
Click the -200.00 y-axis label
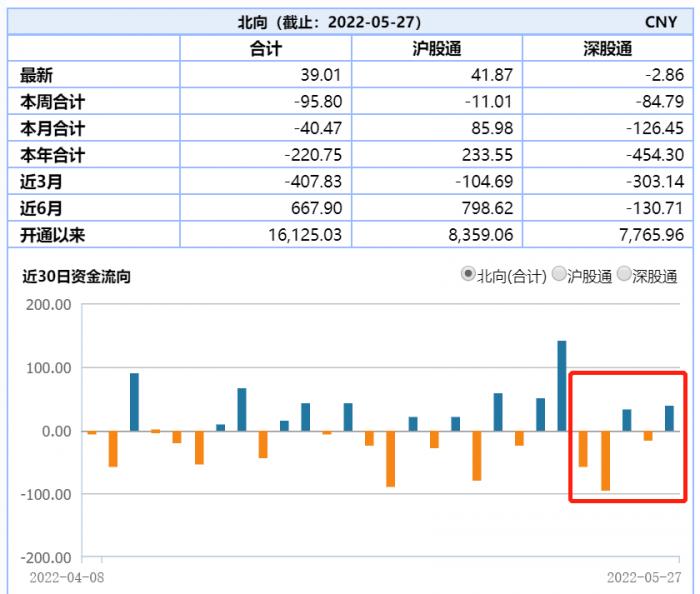(46, 558)
